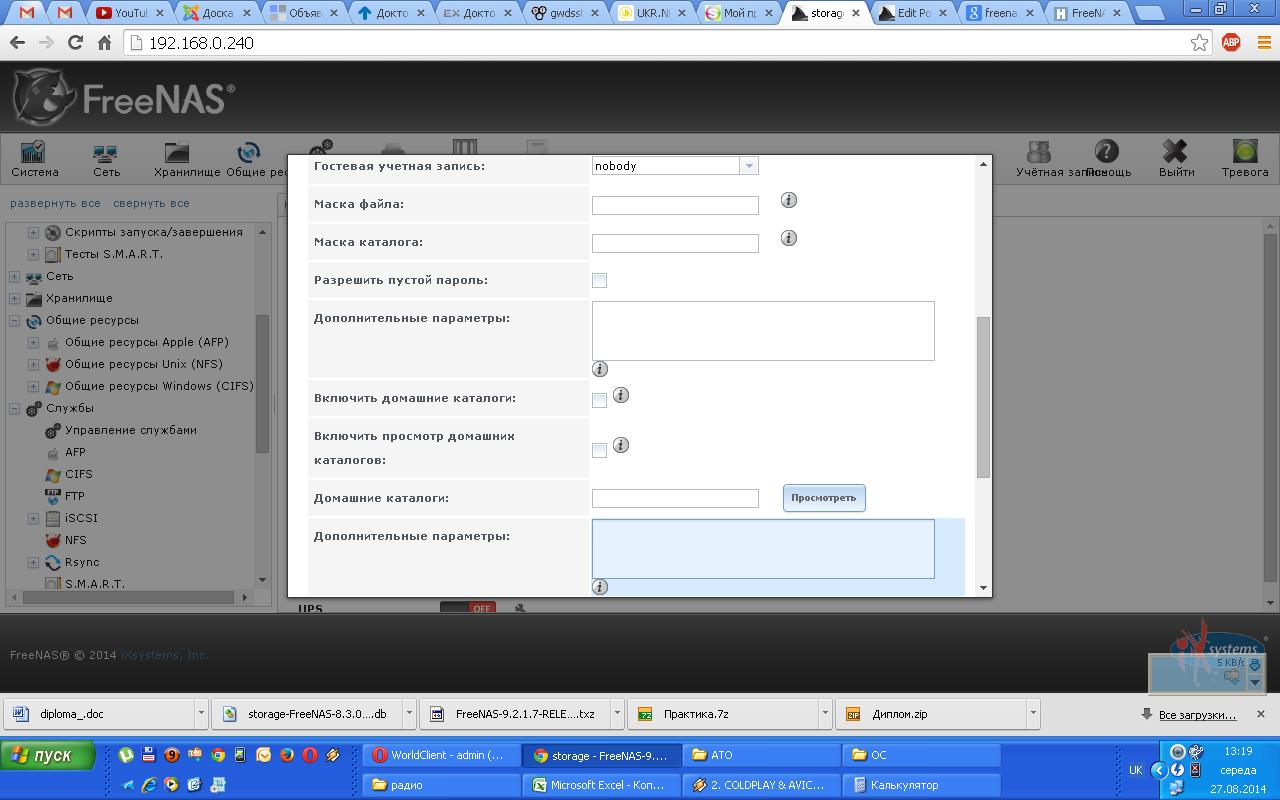Viewport: 1280px width, 800px height.
Task: Collapse the Общие ресурсы tree node
Action: click(x=15, y=320)
